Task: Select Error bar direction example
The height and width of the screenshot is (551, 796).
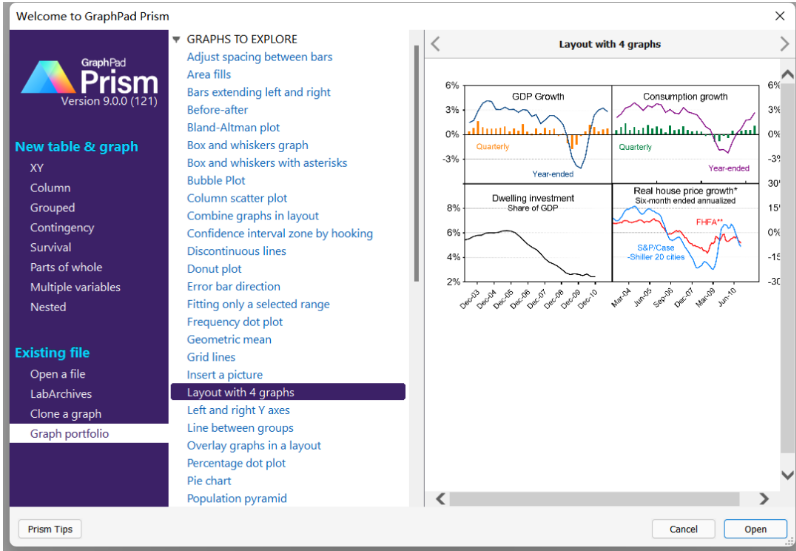Action: click(234, 286)
